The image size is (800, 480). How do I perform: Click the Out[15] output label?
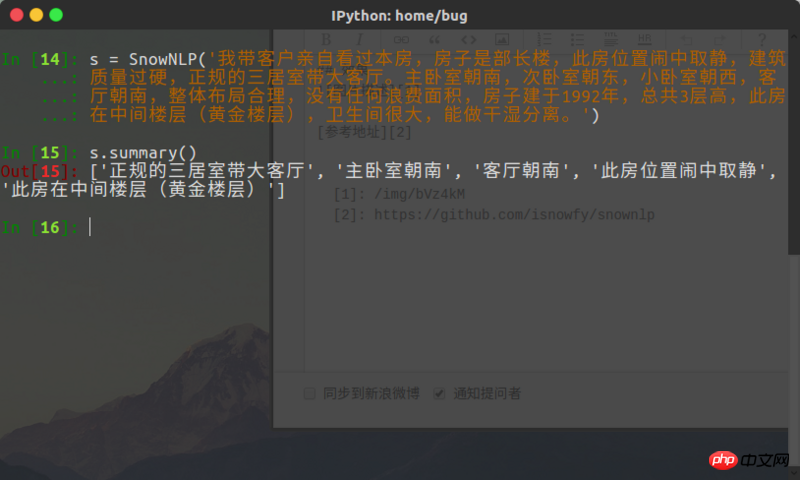pos(39,171)
